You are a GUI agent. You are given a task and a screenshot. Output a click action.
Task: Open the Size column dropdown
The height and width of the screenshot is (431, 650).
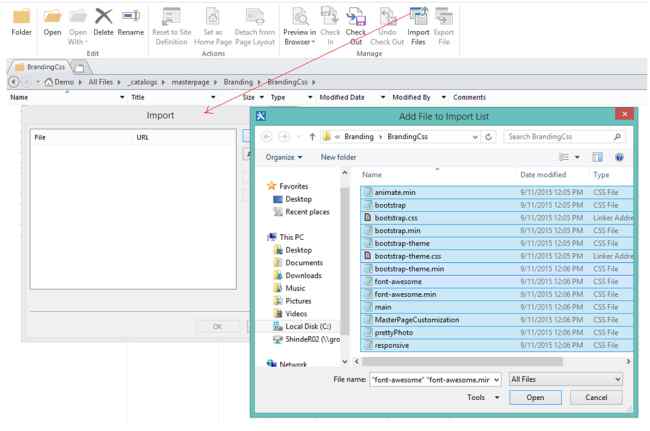click(262, 97)
